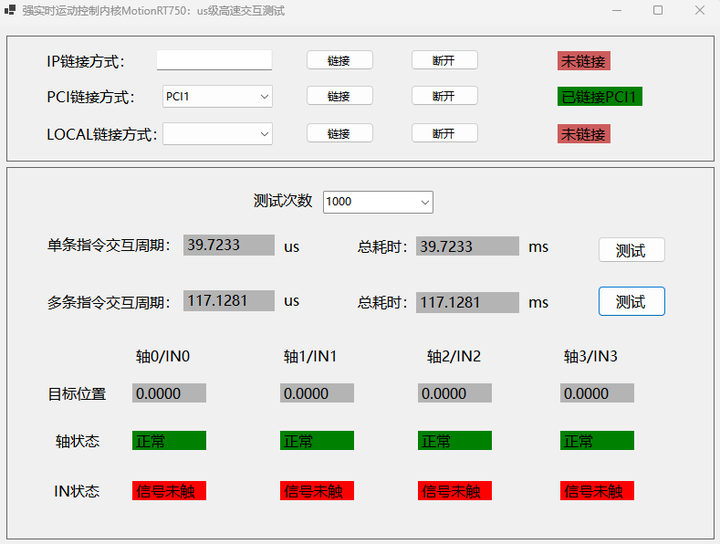Select the 多条指令 总耗时 117.1281 ms field
720x544 pixels.
click(467, 303)
